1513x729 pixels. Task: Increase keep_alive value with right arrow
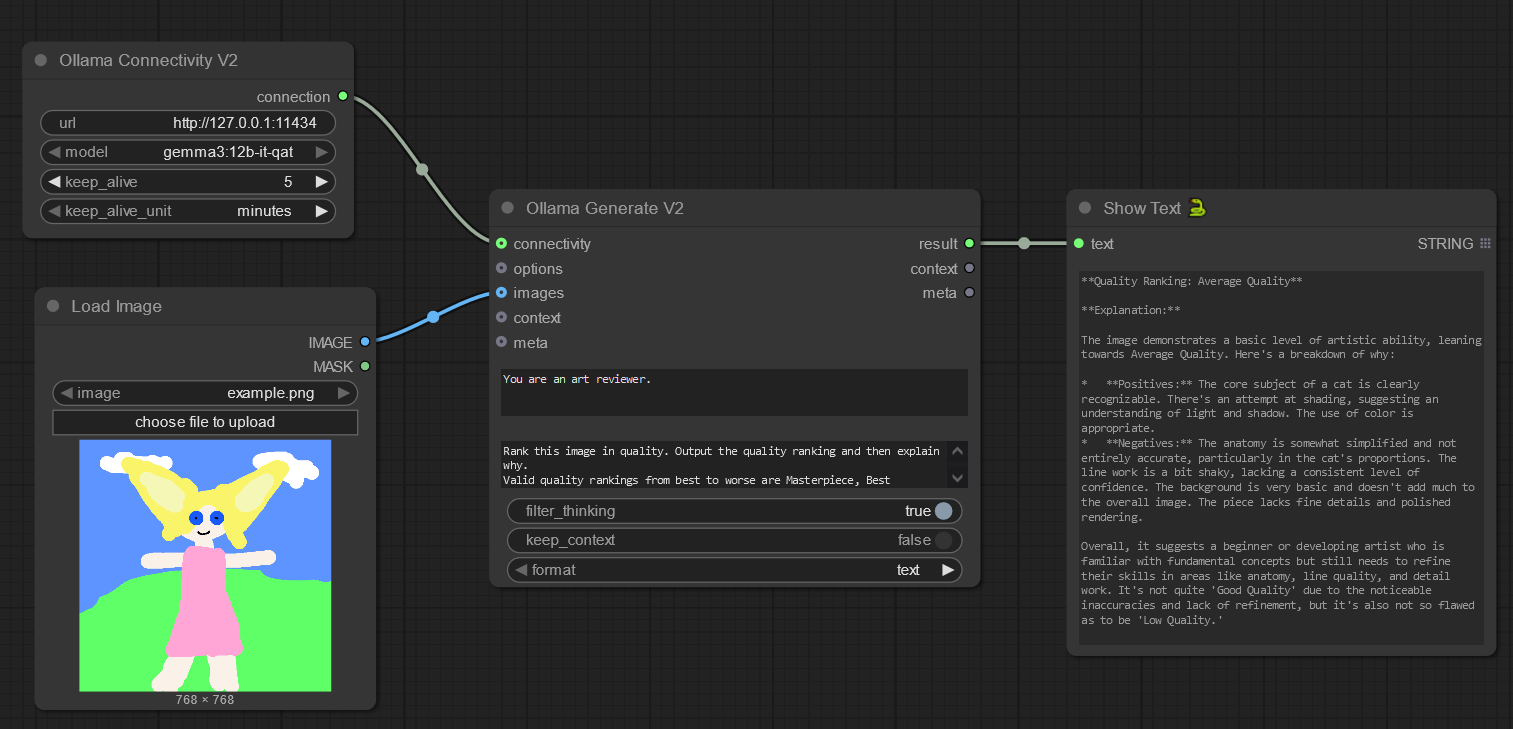(321, 182)
